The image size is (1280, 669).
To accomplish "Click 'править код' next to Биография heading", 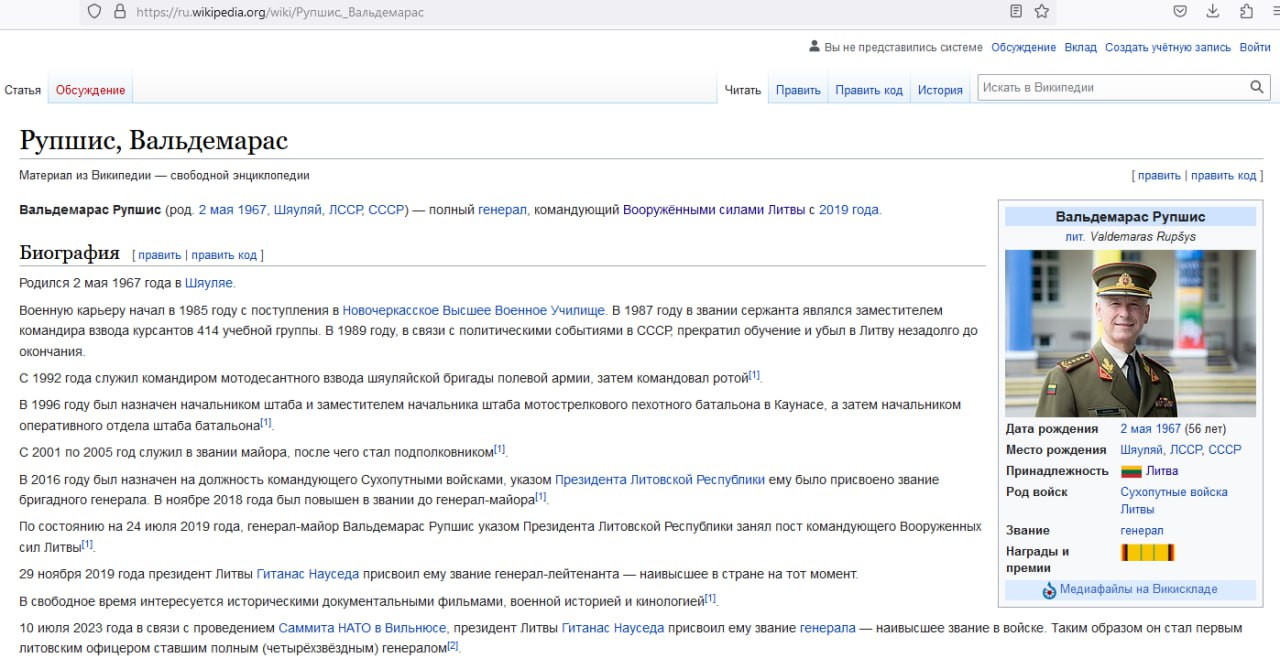I will [x=224, y=255].
